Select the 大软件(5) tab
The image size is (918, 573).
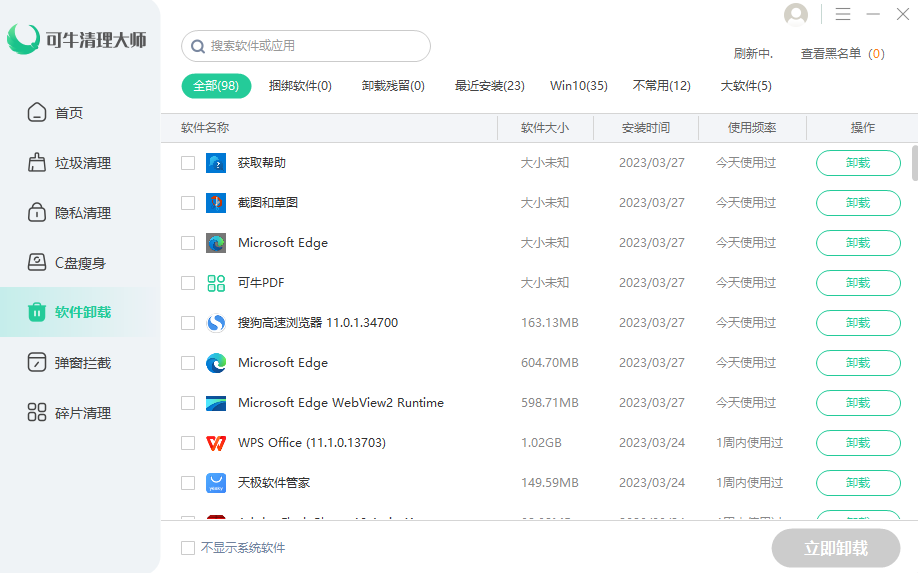coord(746,86)
